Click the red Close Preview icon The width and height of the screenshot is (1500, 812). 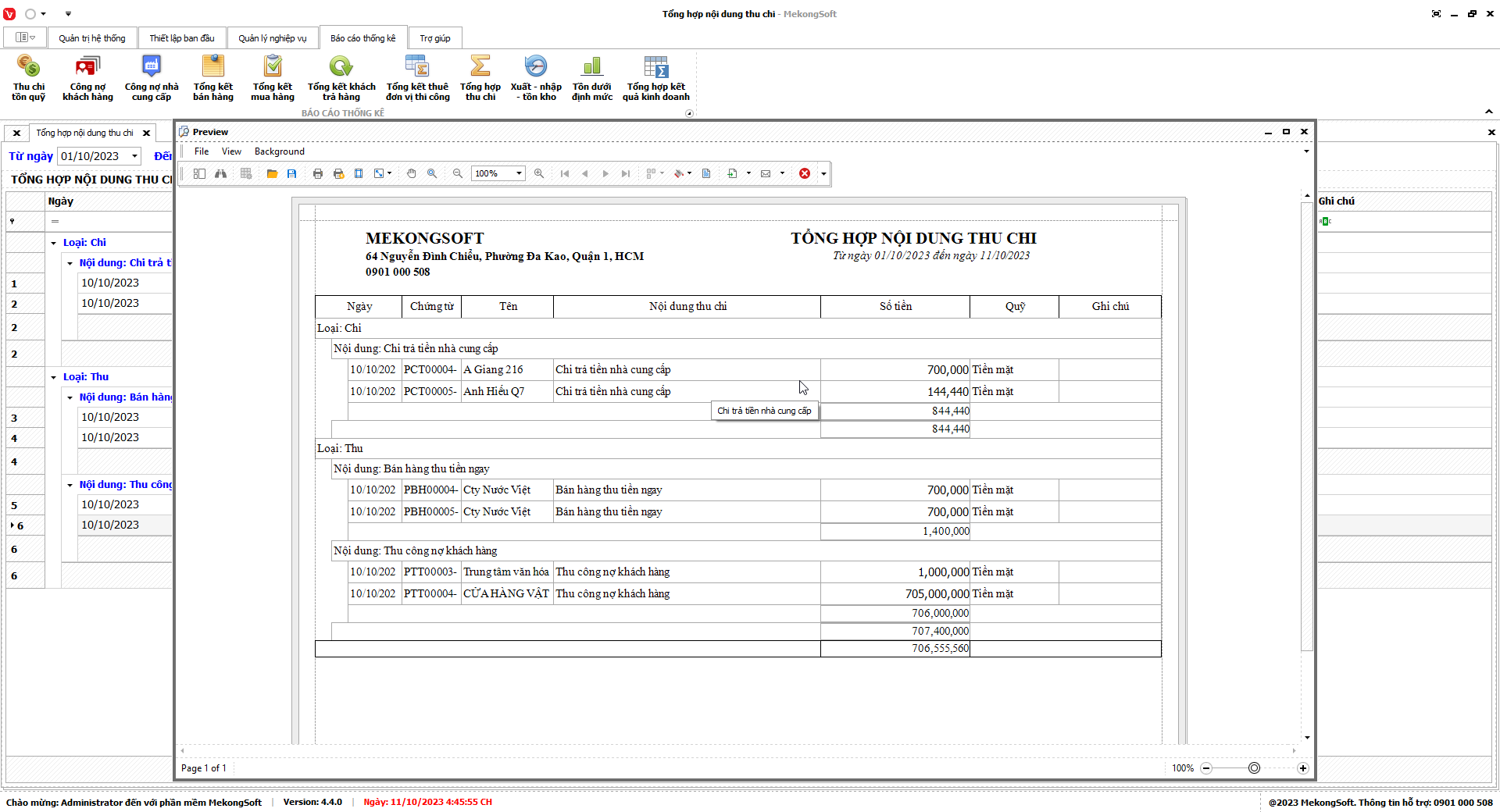point(805,173)
